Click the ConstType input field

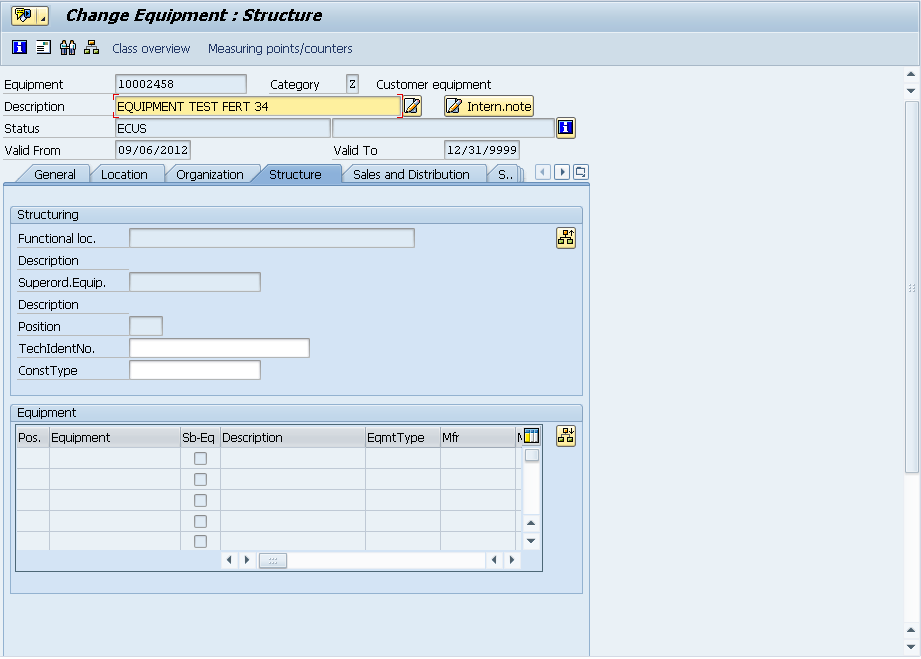[195, 370]
